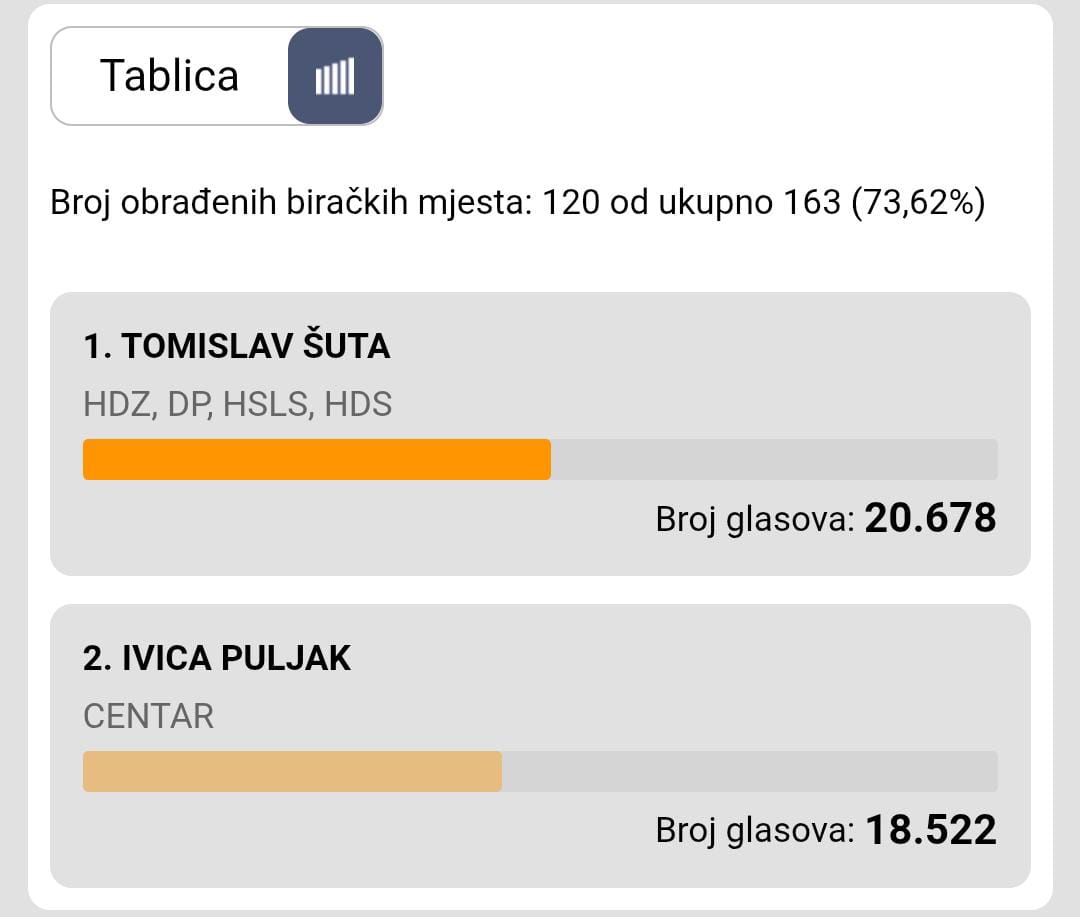Select the Tablica view option

coord(169,76)
